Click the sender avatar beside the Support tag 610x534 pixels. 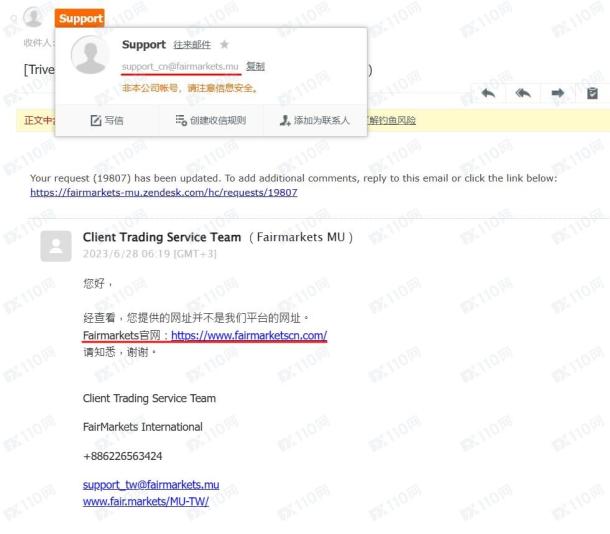point(33,17)
